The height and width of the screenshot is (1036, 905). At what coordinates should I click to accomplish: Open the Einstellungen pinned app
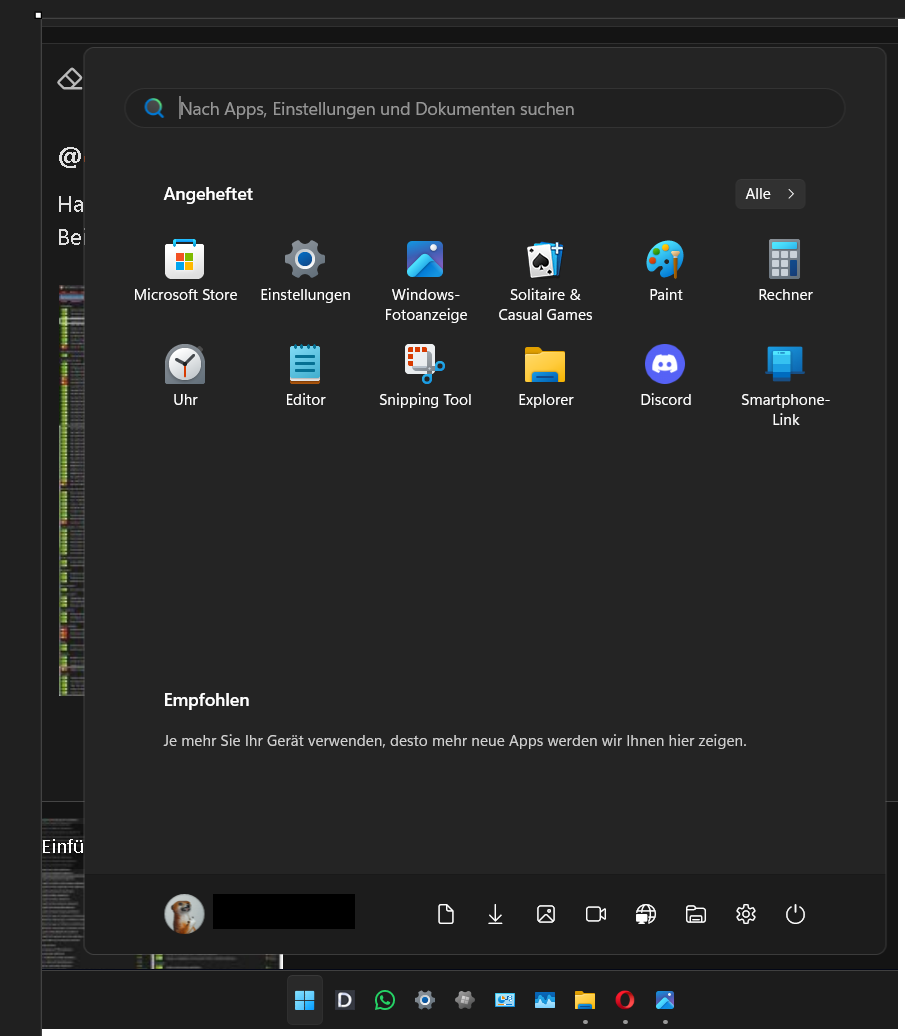click(305, 272)
